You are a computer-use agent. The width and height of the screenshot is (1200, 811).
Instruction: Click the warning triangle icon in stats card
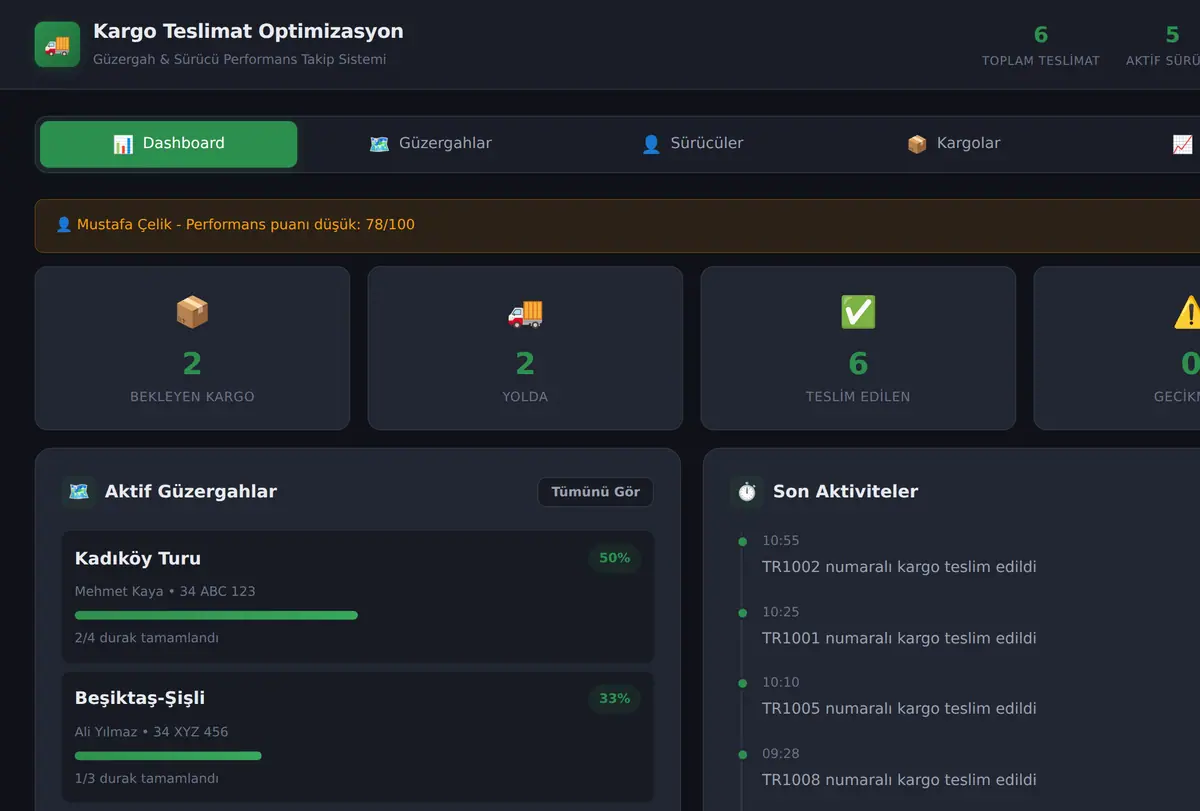(x=1187, y=313)
